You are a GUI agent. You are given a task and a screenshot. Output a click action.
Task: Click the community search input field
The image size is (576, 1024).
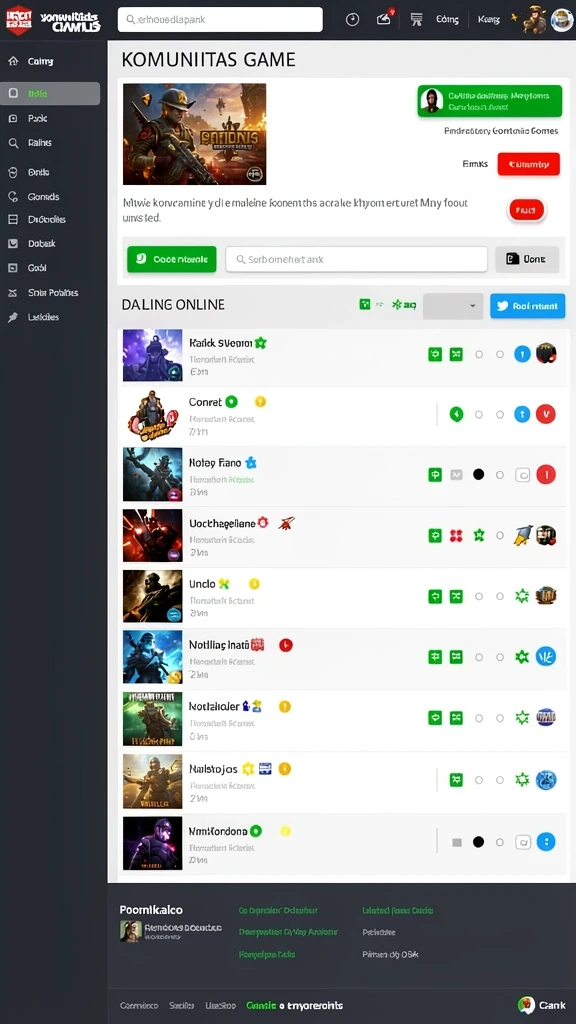(357, 259)
